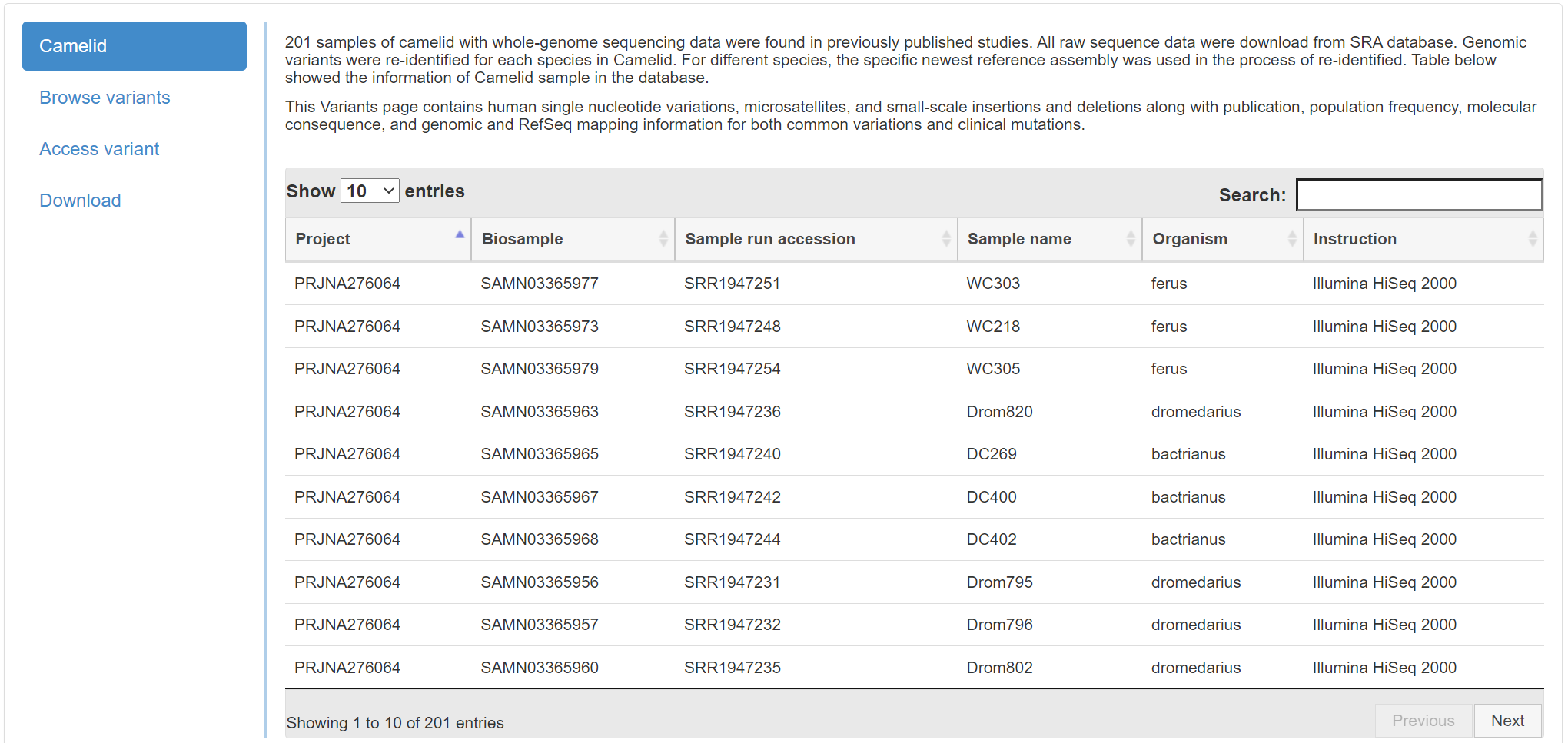The width and height of the screenshot is (1568, 743).
Task: Click sample name Drom796
Action: 999,625
